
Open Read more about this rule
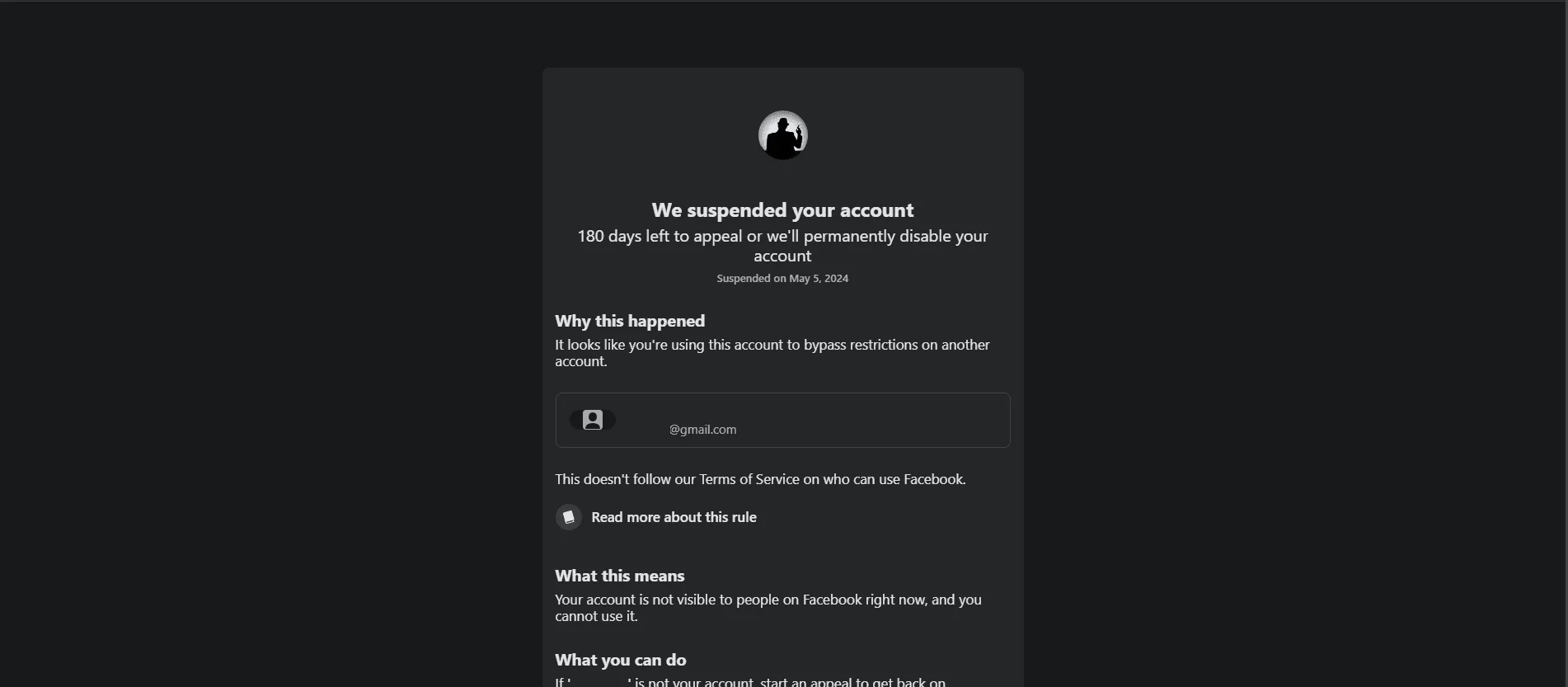674,517
